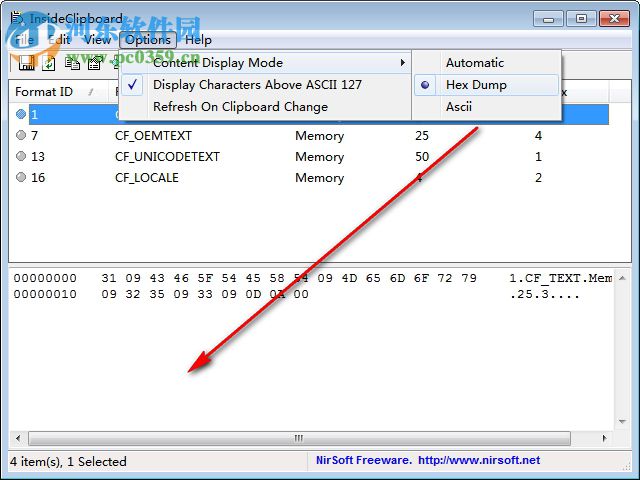Viewport: 640px width, 480px height.
Task: Click 'NirSoft Freeware.' status bar text
Action: click(x=364, y=460)
